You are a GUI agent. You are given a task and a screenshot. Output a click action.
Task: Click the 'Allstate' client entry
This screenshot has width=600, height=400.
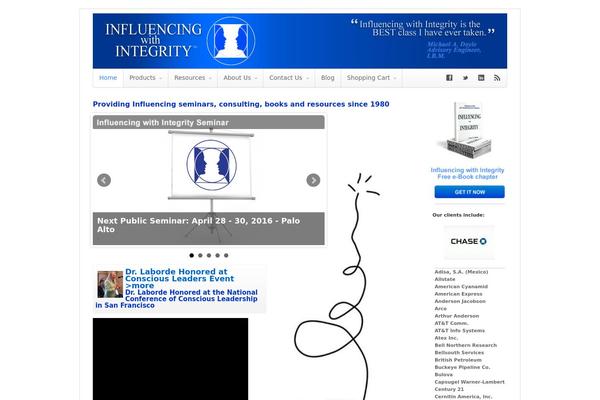pos(445,279)
